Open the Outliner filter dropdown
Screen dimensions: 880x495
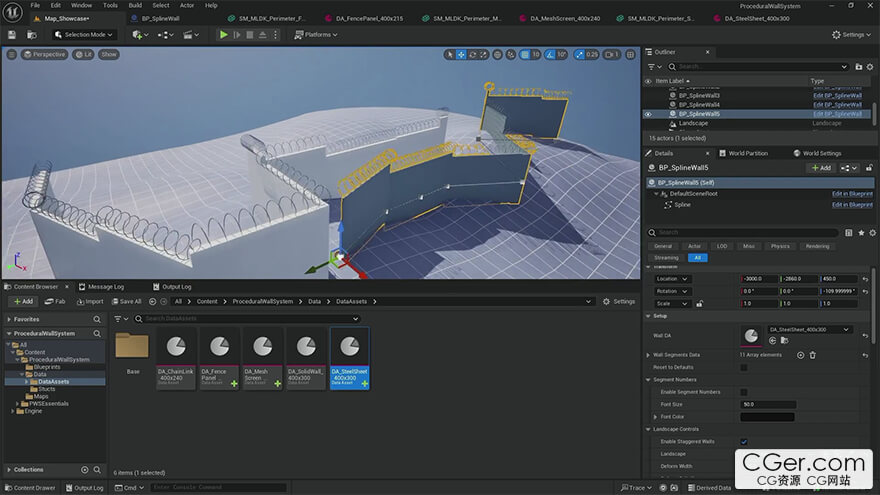tap(654, 67)
